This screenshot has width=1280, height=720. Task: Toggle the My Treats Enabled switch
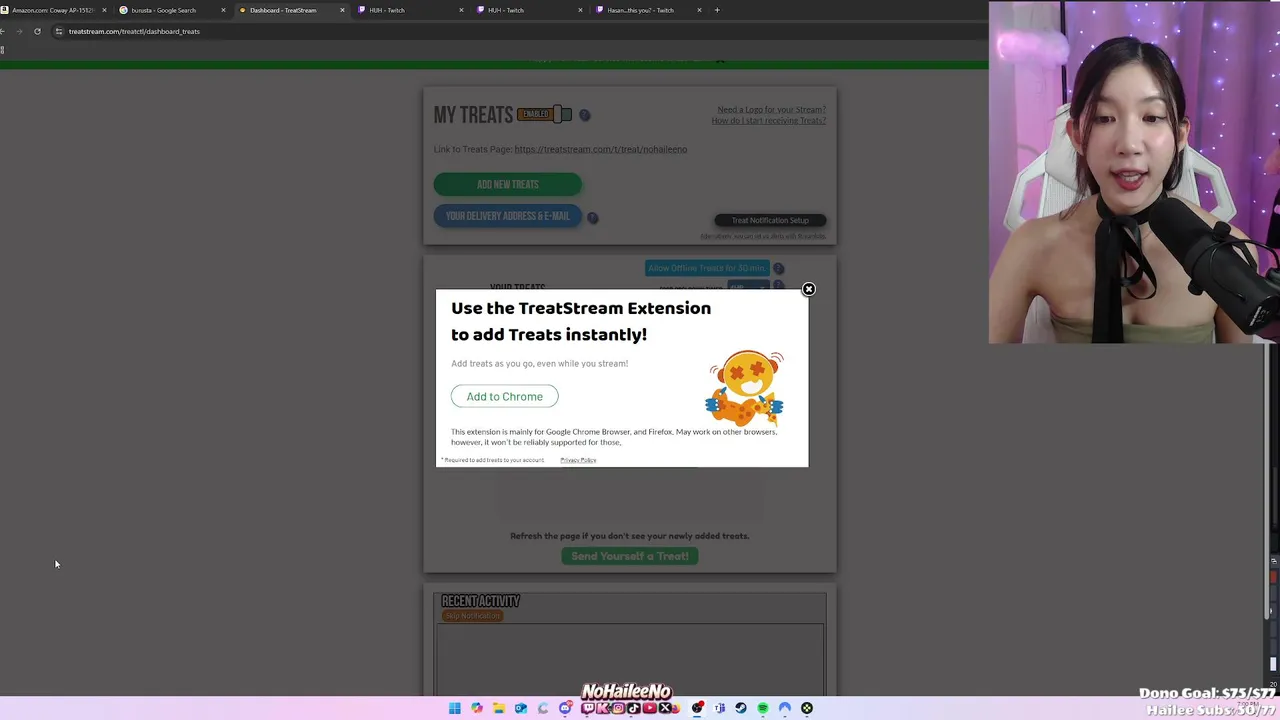point(545,114)
